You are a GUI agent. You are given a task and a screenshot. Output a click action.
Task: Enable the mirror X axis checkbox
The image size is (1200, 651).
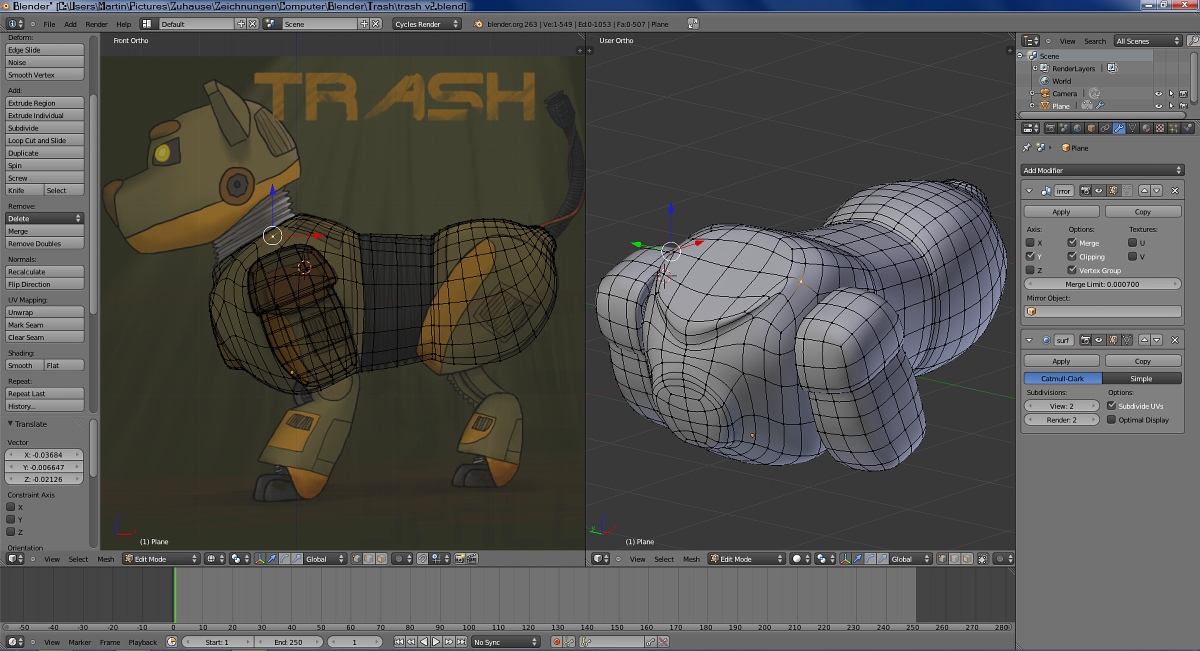[x=1031, y=243]
